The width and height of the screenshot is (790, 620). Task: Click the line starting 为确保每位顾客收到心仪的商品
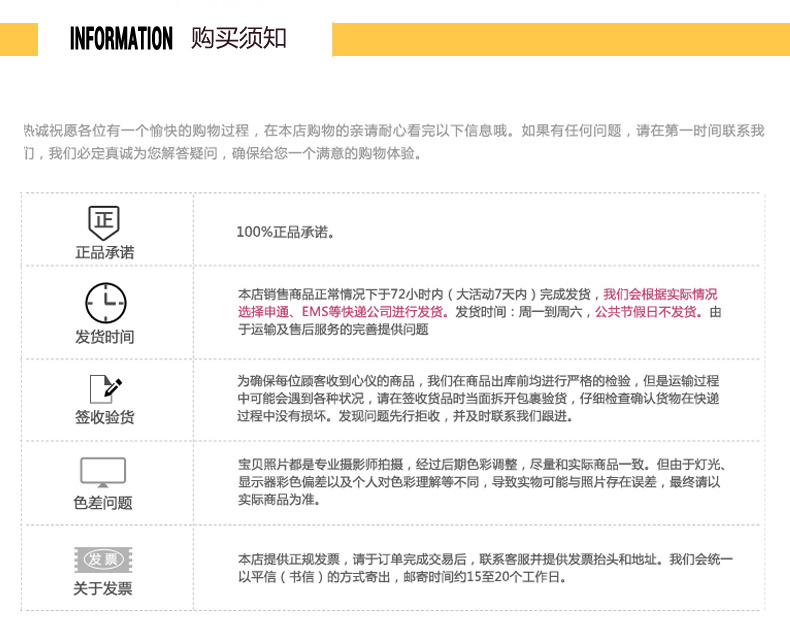[x=478, y=381]
